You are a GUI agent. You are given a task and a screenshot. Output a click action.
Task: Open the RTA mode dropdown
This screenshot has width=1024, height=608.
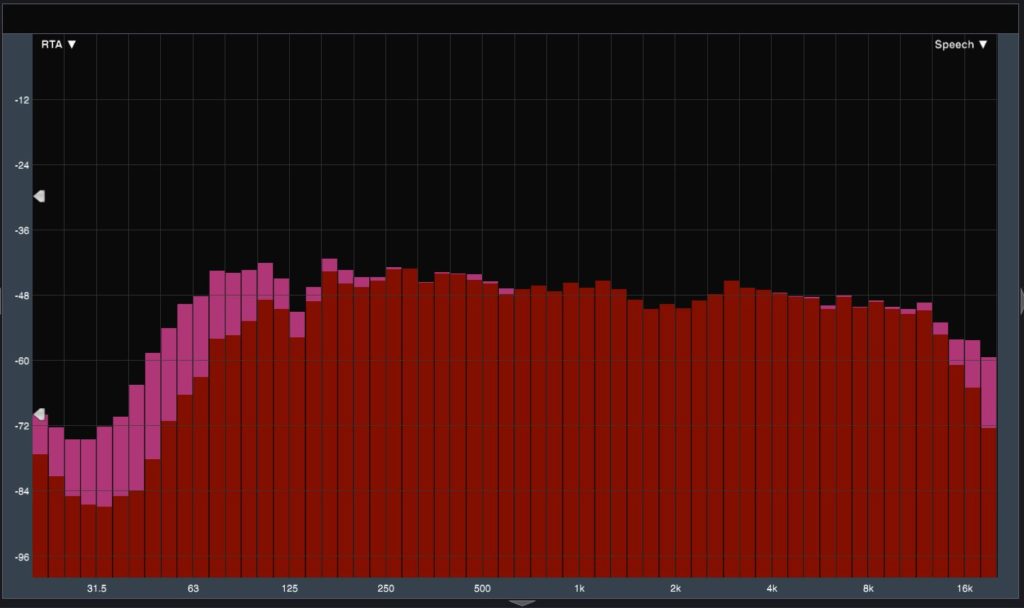point(58,44)
